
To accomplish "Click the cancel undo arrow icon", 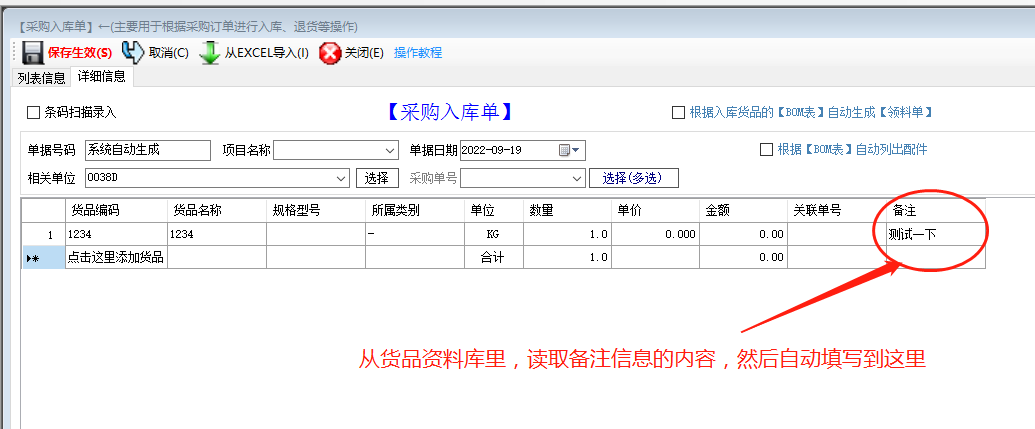I will point(133,53).
